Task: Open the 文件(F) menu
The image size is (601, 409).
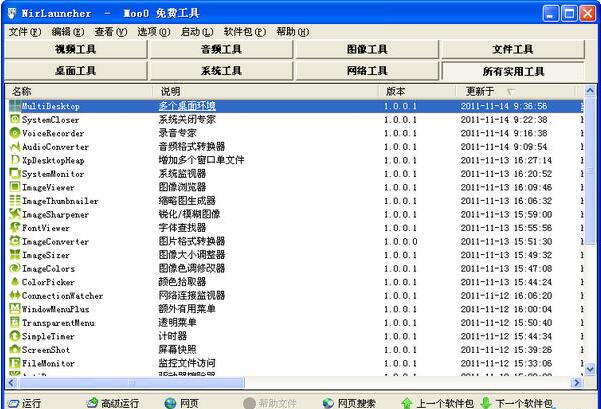Action: pos(24,32)
